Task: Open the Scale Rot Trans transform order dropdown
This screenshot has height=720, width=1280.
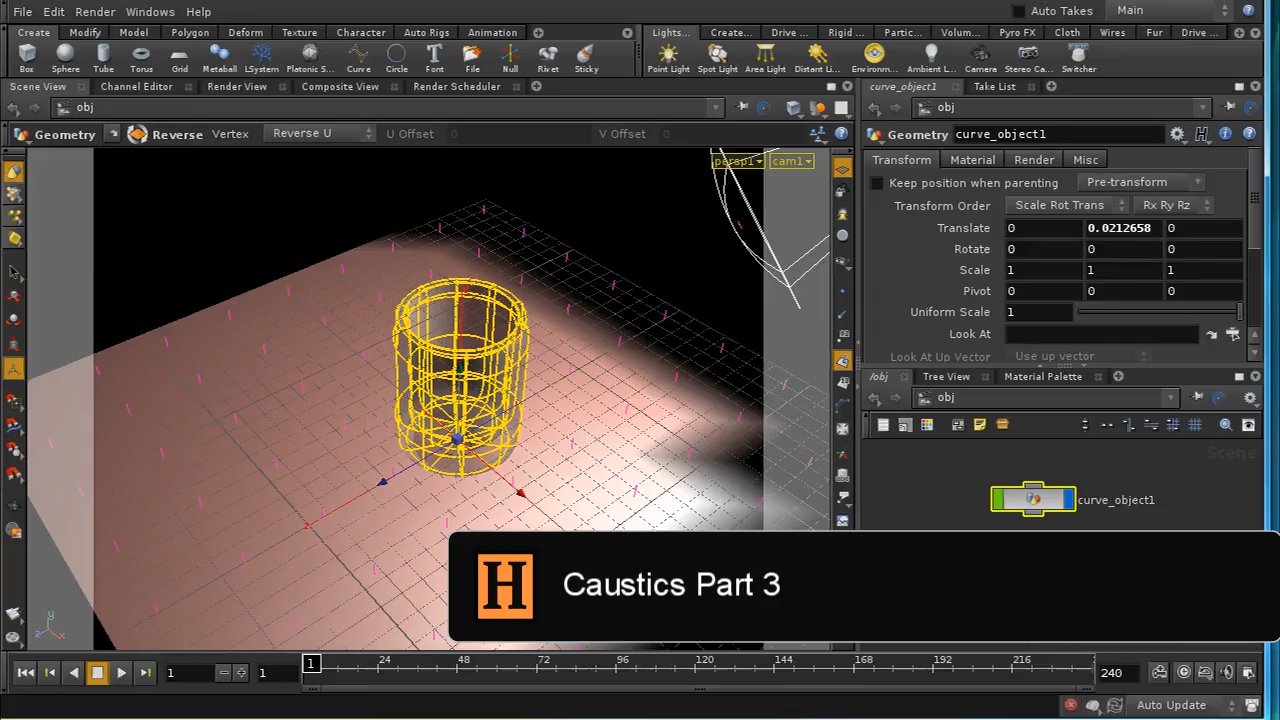Action: point(1065,205)
